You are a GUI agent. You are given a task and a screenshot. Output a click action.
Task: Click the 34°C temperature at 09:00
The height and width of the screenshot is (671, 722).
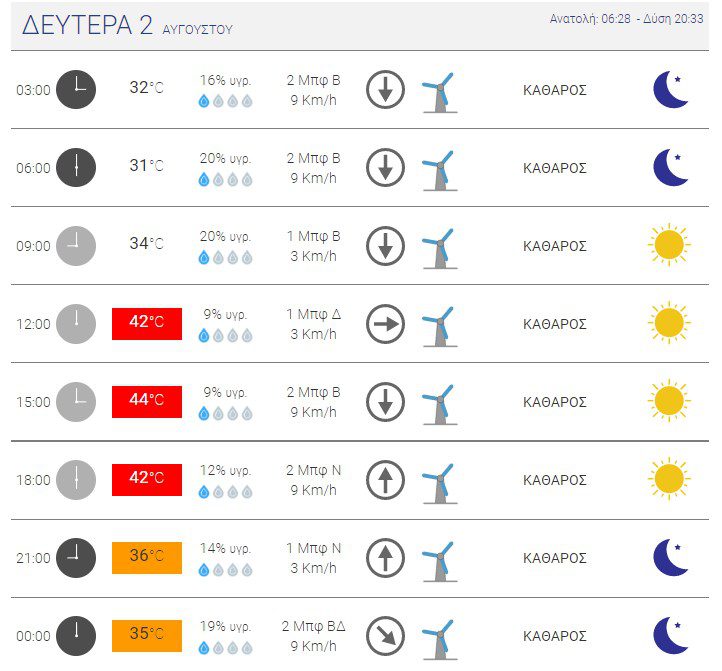coord(146,243)
